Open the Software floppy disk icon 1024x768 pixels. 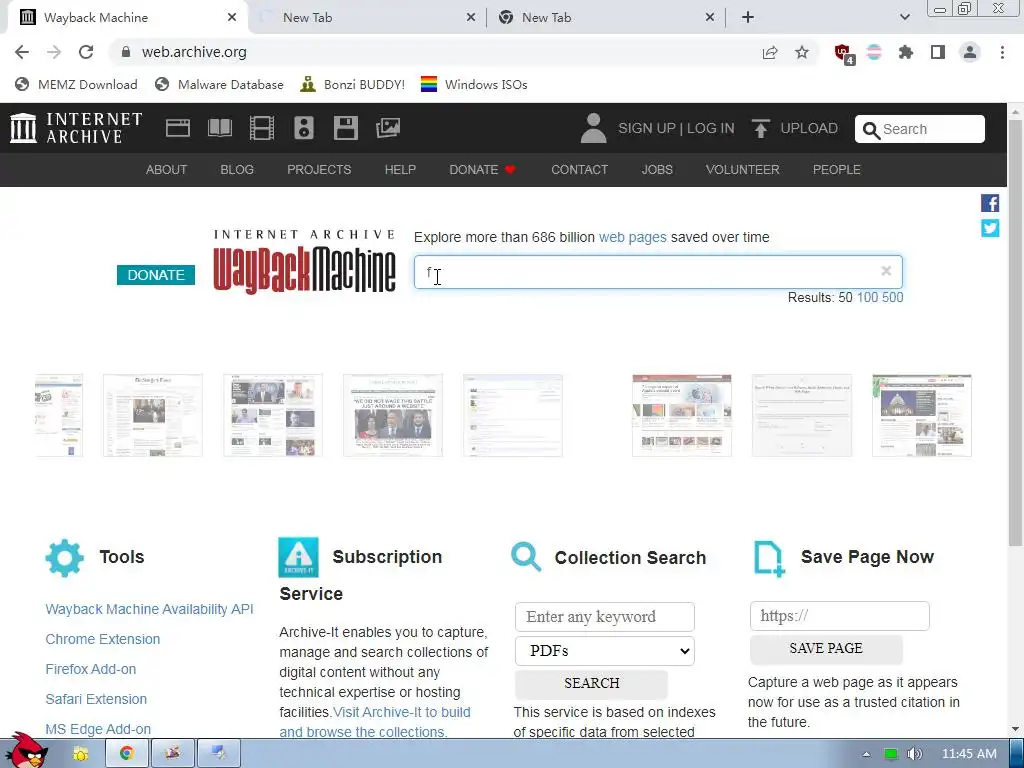(x=345, y=128)
